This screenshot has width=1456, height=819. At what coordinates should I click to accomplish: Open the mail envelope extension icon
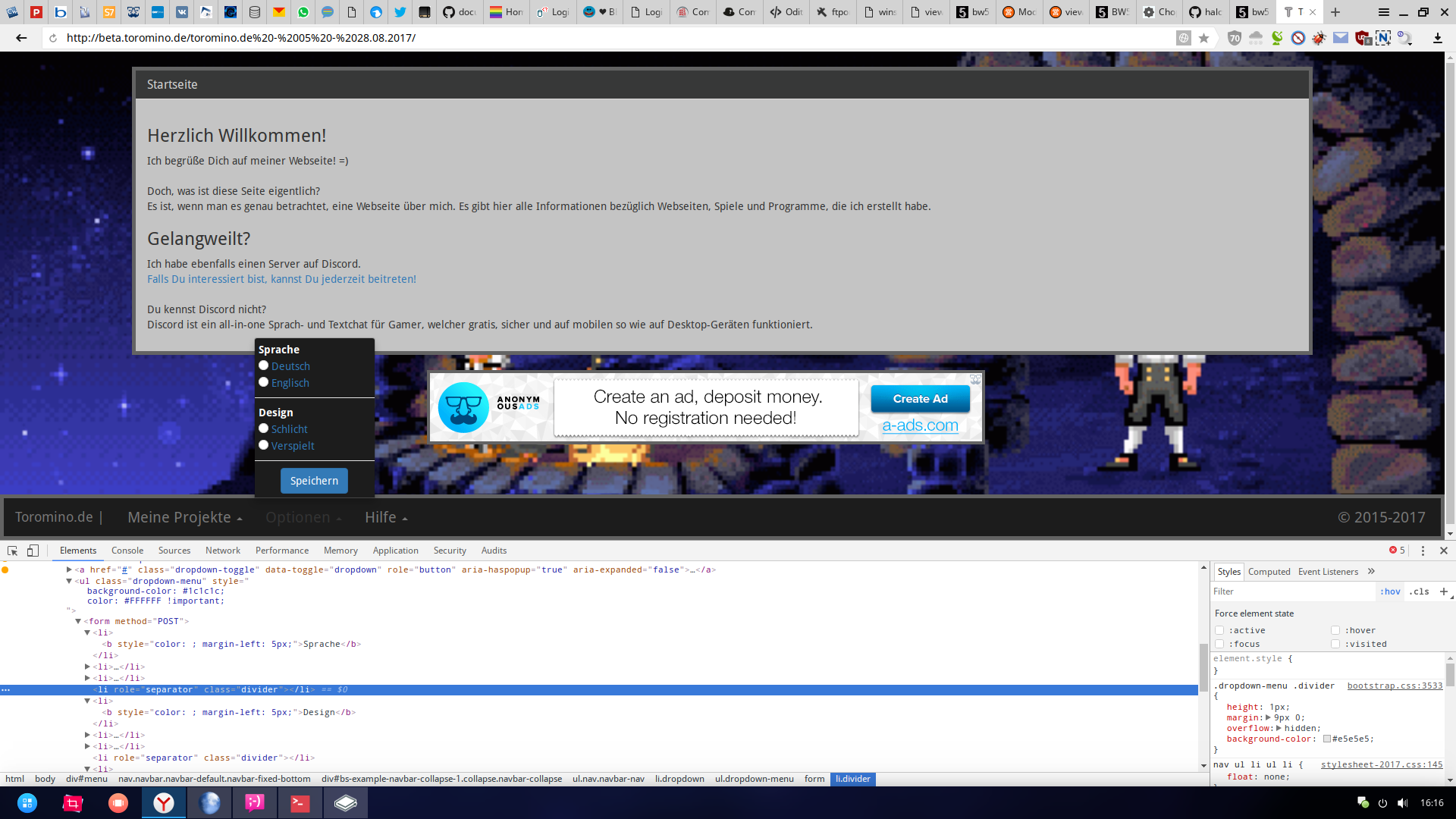(x=1341, y=38)
